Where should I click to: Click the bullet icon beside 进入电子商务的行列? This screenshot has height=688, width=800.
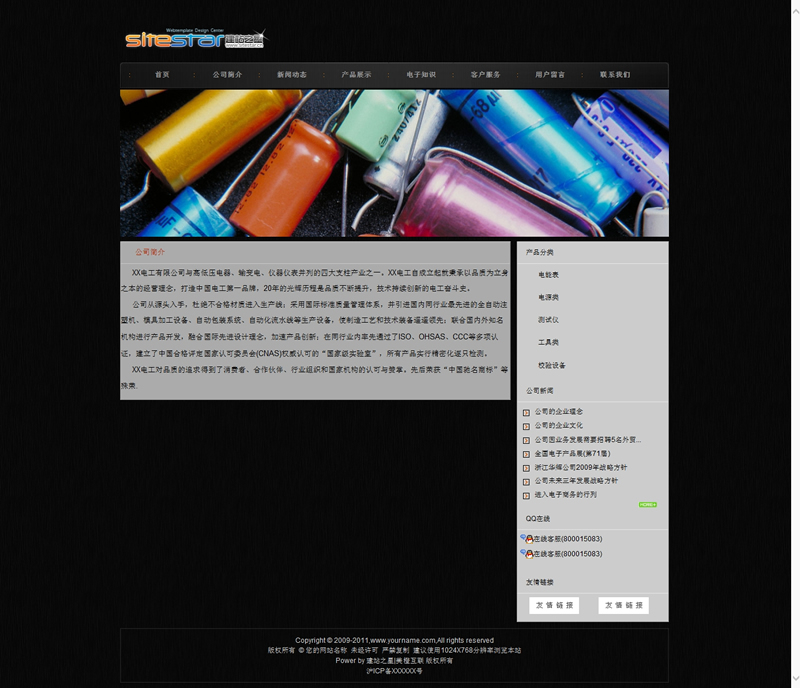(x=526, y=495)
